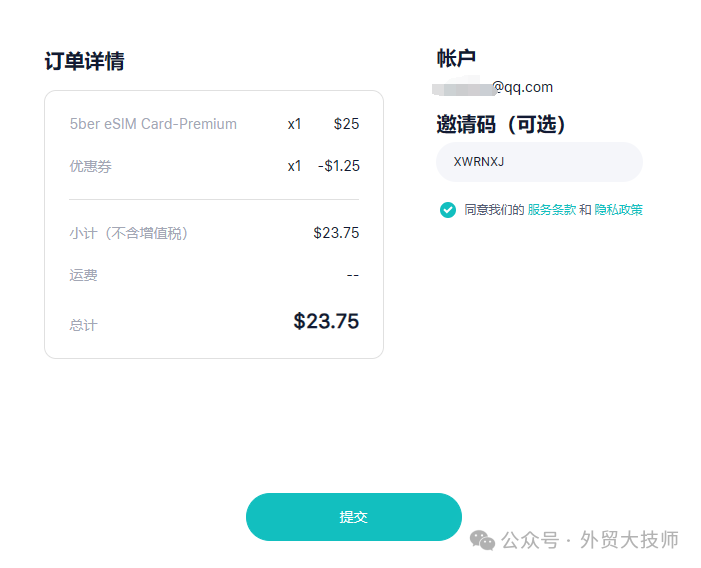The width and height of the screenshot is (701, 568).
Task: Click the 总计 total label
Action: tap(83, 325)
